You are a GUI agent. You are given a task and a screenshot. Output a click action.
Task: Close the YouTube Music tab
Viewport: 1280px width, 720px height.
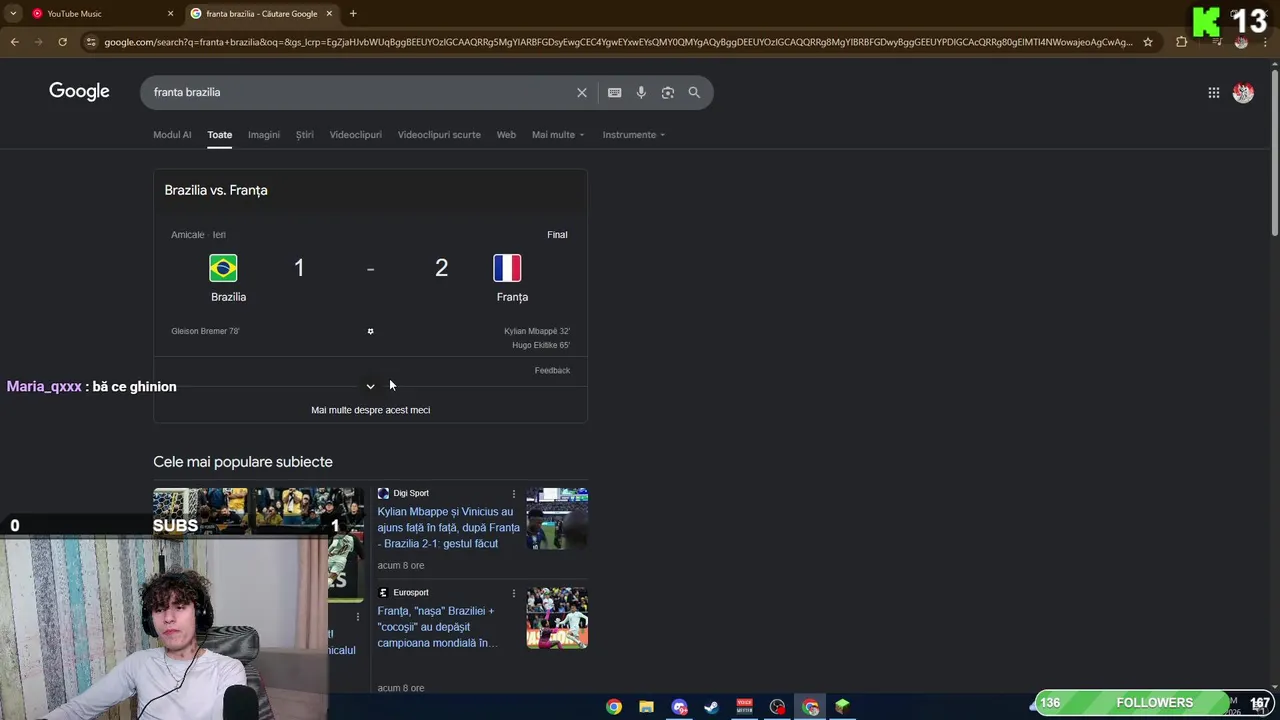pos(170,14)
